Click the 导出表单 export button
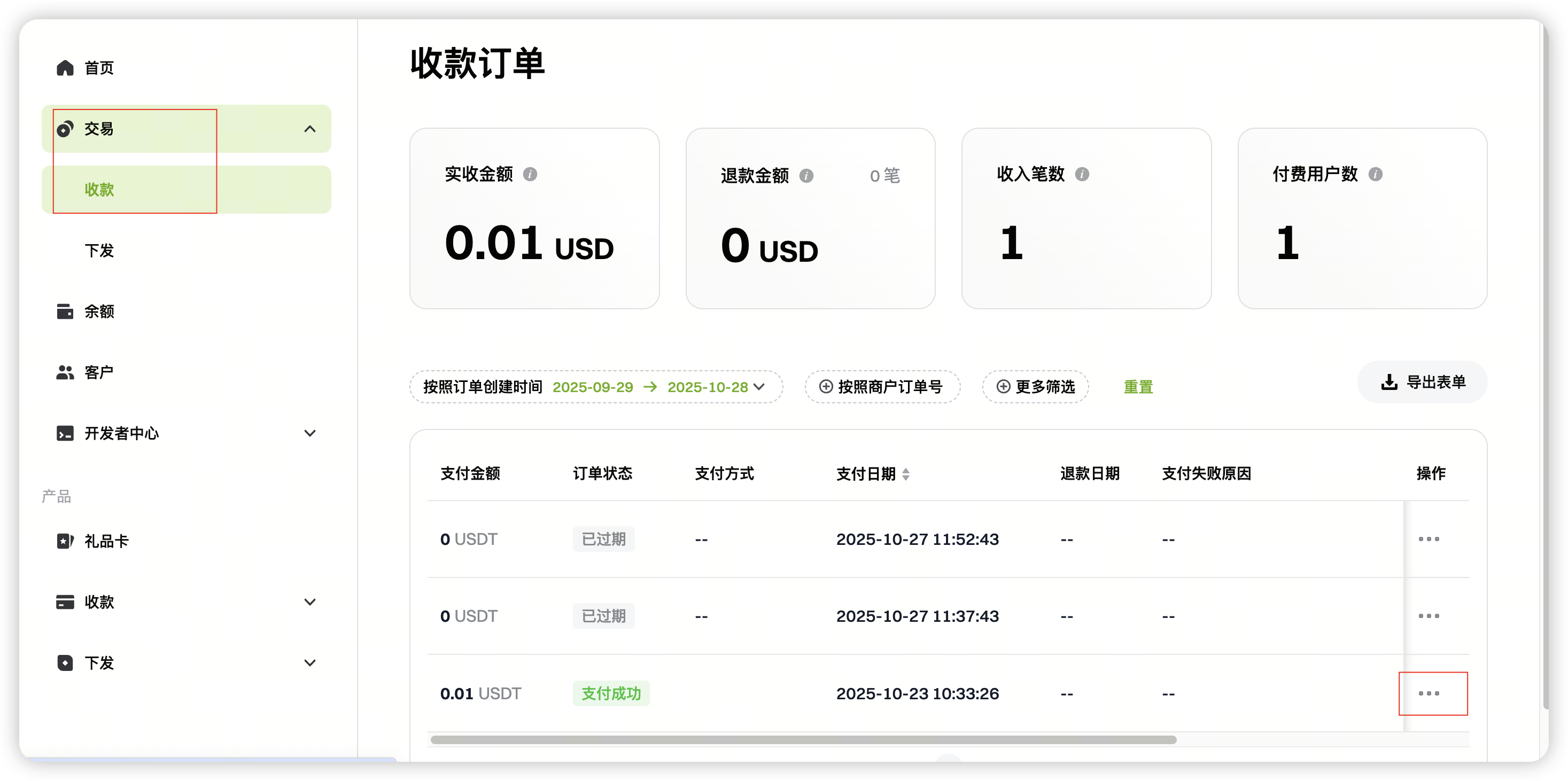 [x=1422, y=382]
